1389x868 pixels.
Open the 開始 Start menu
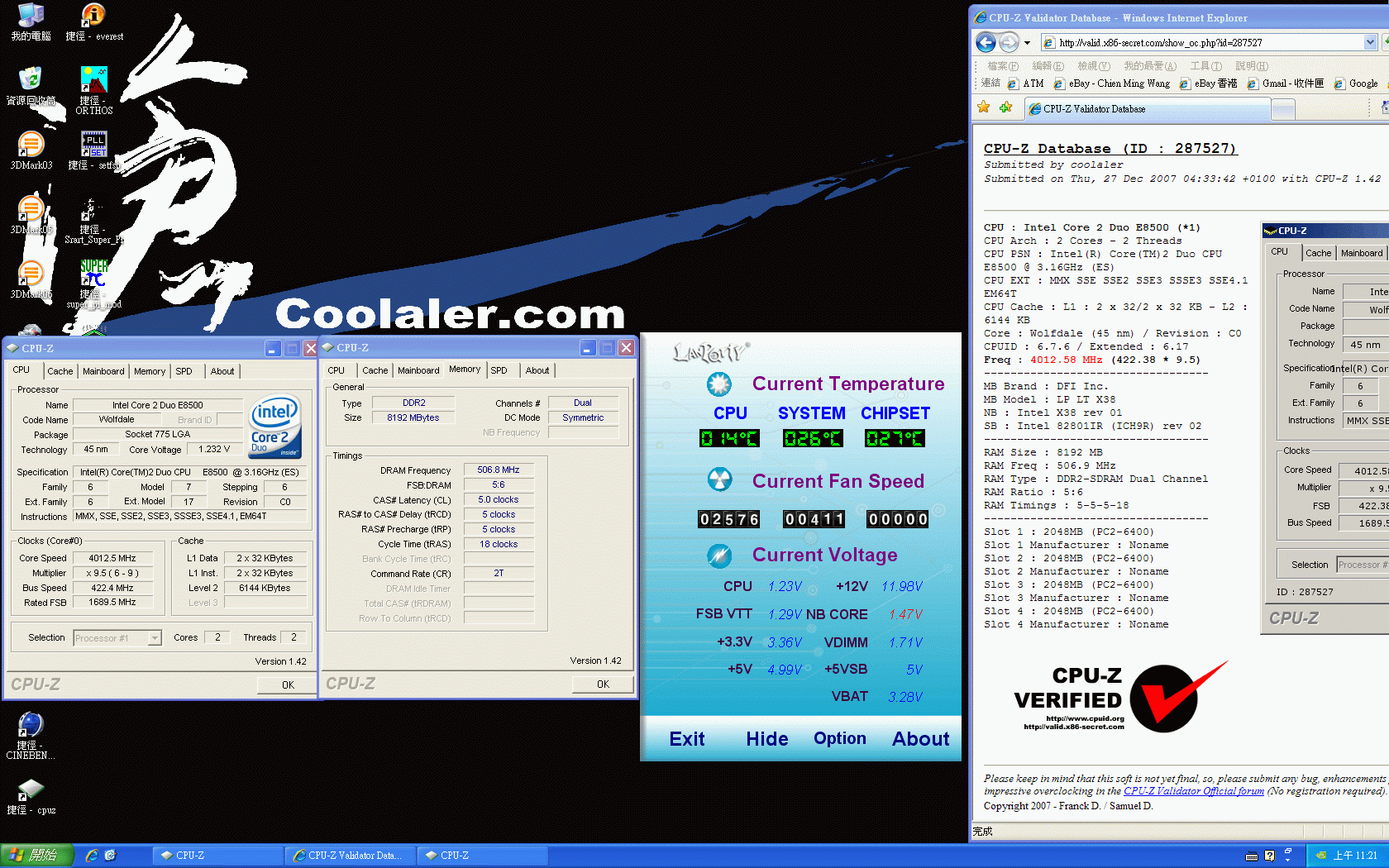[37, 856]
